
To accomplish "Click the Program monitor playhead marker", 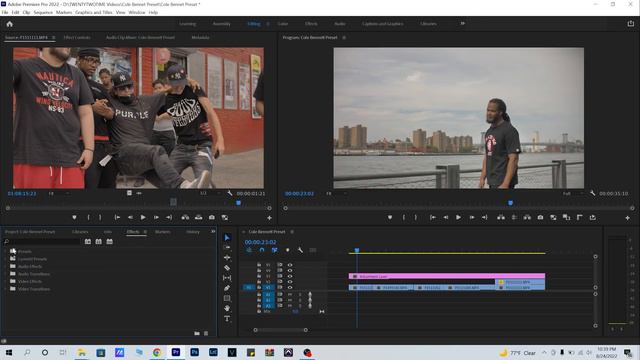I will 510,203.
